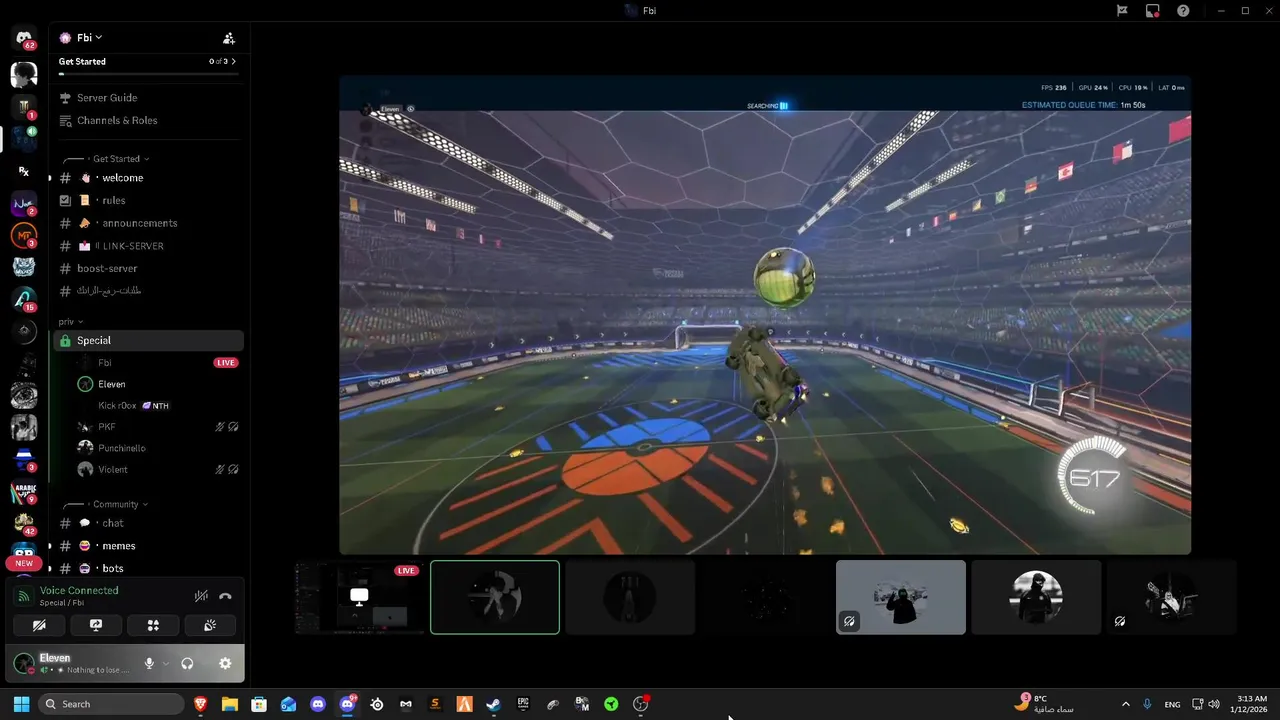Open Epic Games Launcher from taskbar

pos(523,704)
